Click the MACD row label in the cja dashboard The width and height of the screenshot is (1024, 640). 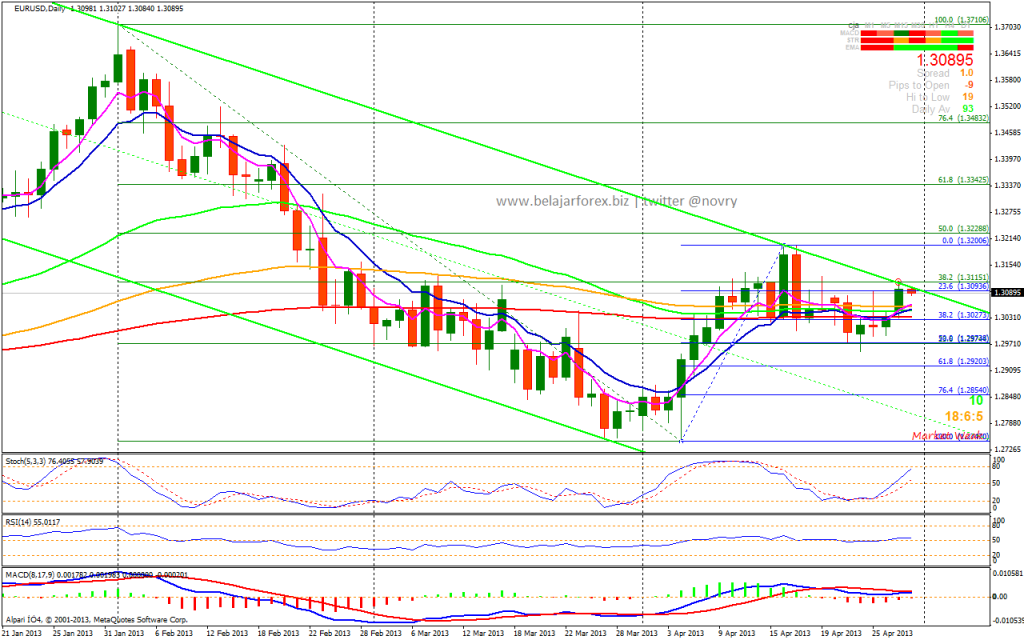[852, 33]
